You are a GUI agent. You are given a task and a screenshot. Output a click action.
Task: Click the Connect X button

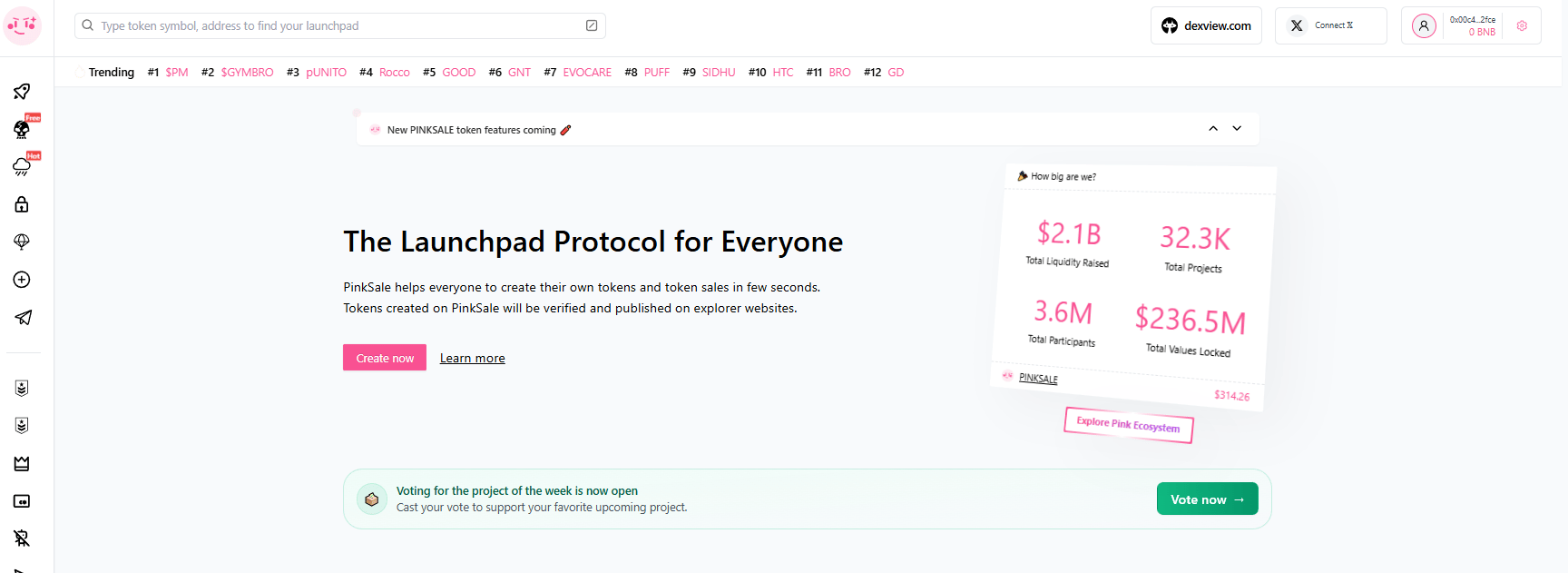tap(1330, 25)
